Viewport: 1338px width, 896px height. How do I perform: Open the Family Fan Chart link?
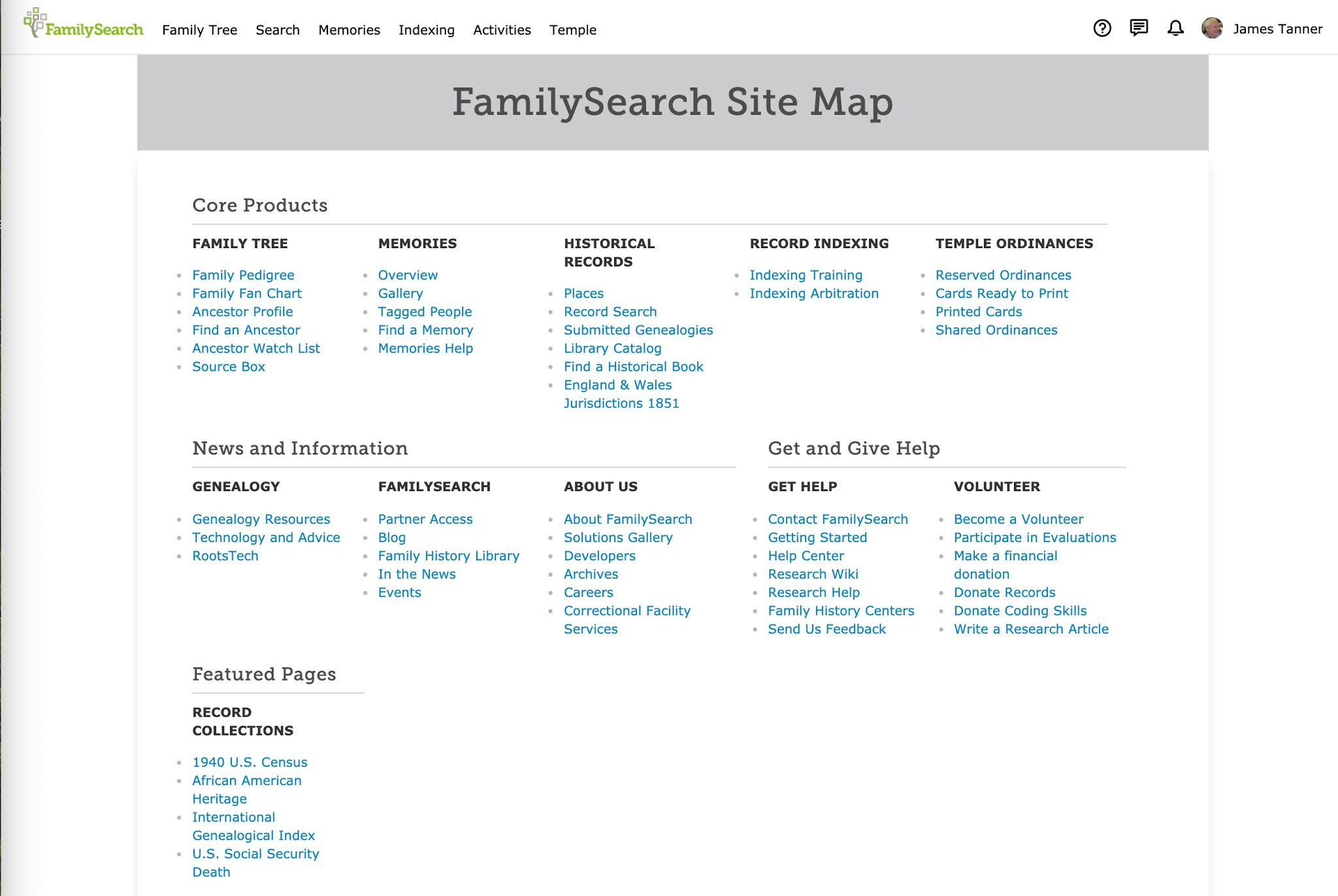coord(246,293)
